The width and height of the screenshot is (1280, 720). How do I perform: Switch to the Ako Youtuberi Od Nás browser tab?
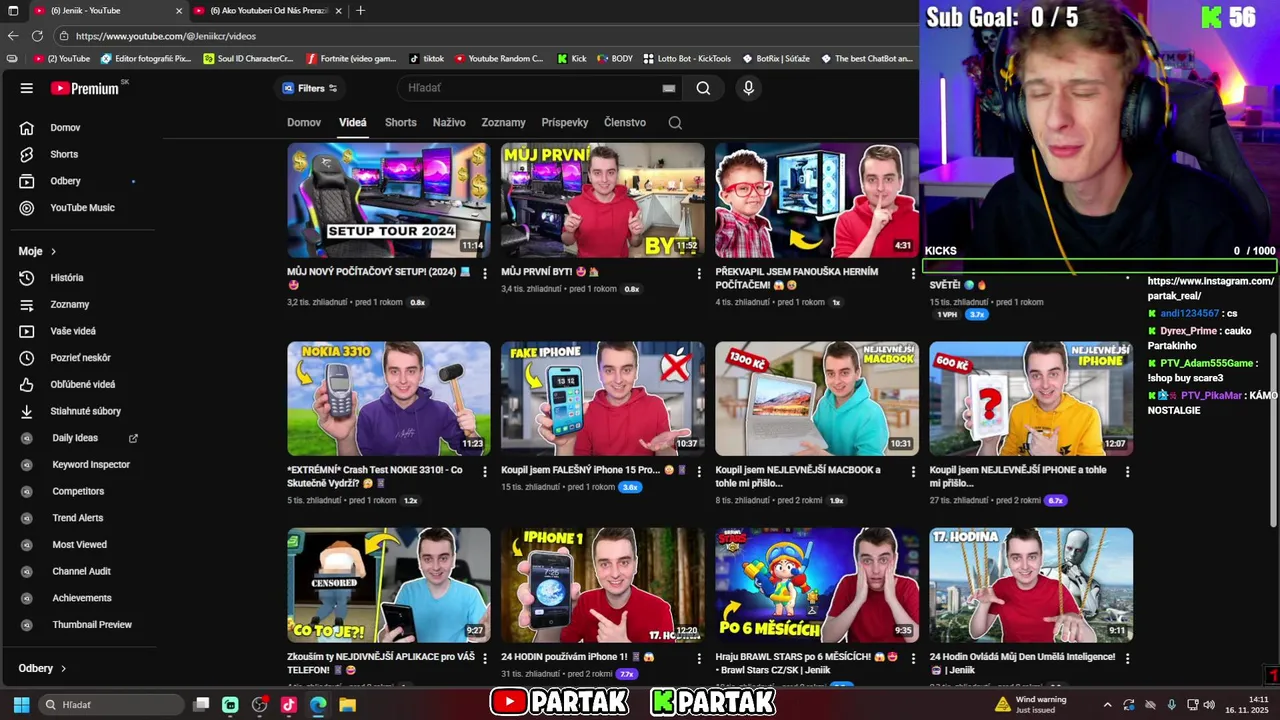coord(267,11)
